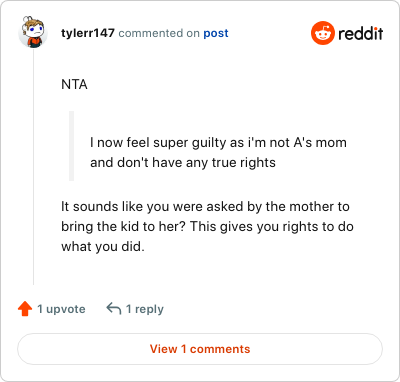This screenshot has width=400, height=382.
Task: Upvote with the orange arrow icon
Action: (25, 309)
